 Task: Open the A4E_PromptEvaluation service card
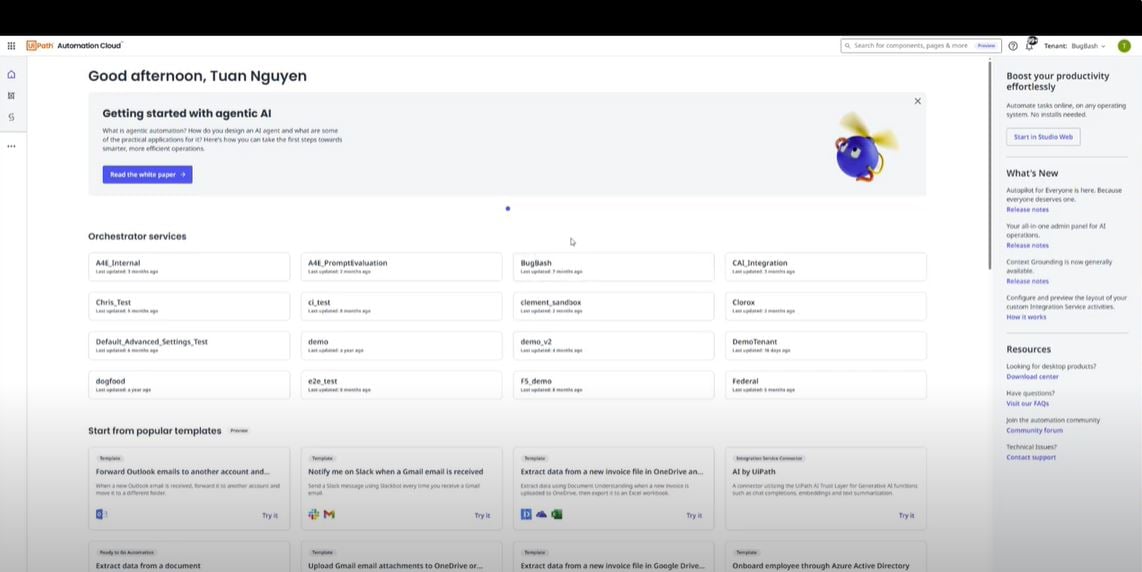(x=401, y=267)
